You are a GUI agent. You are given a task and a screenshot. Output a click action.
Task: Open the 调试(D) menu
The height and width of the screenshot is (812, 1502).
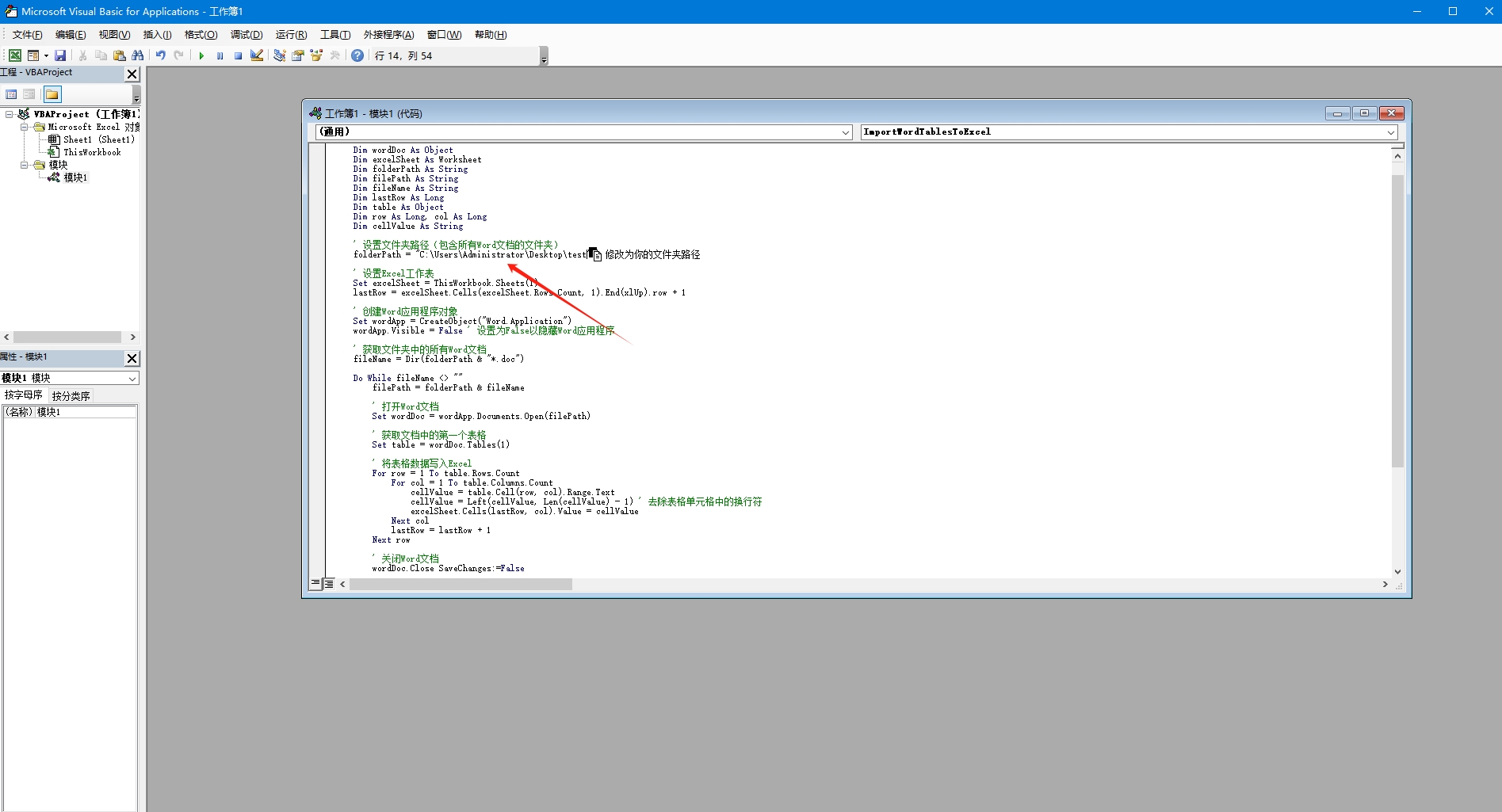(247, 35)
